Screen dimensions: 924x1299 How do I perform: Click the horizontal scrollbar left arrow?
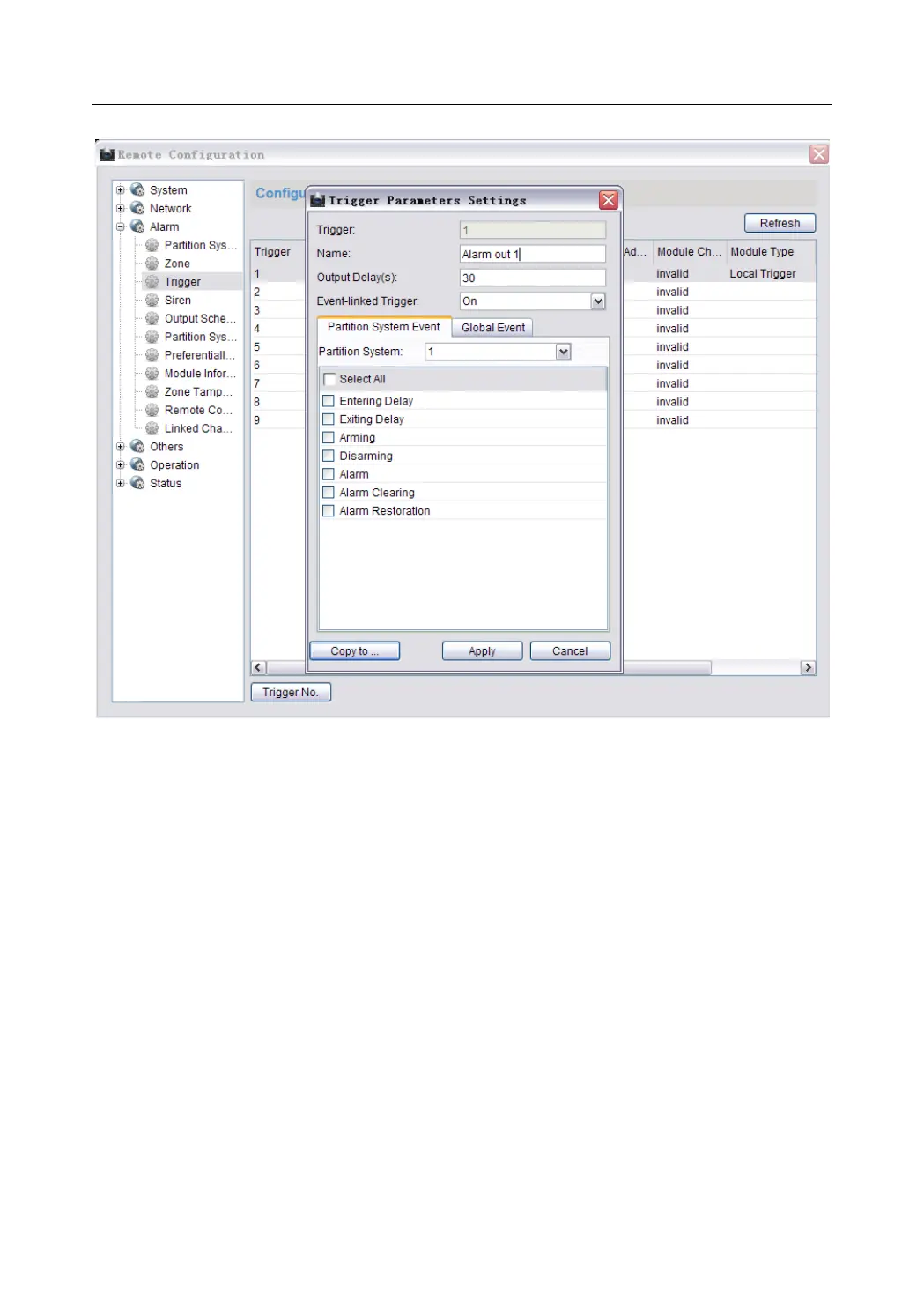click(x=259, y=668)
